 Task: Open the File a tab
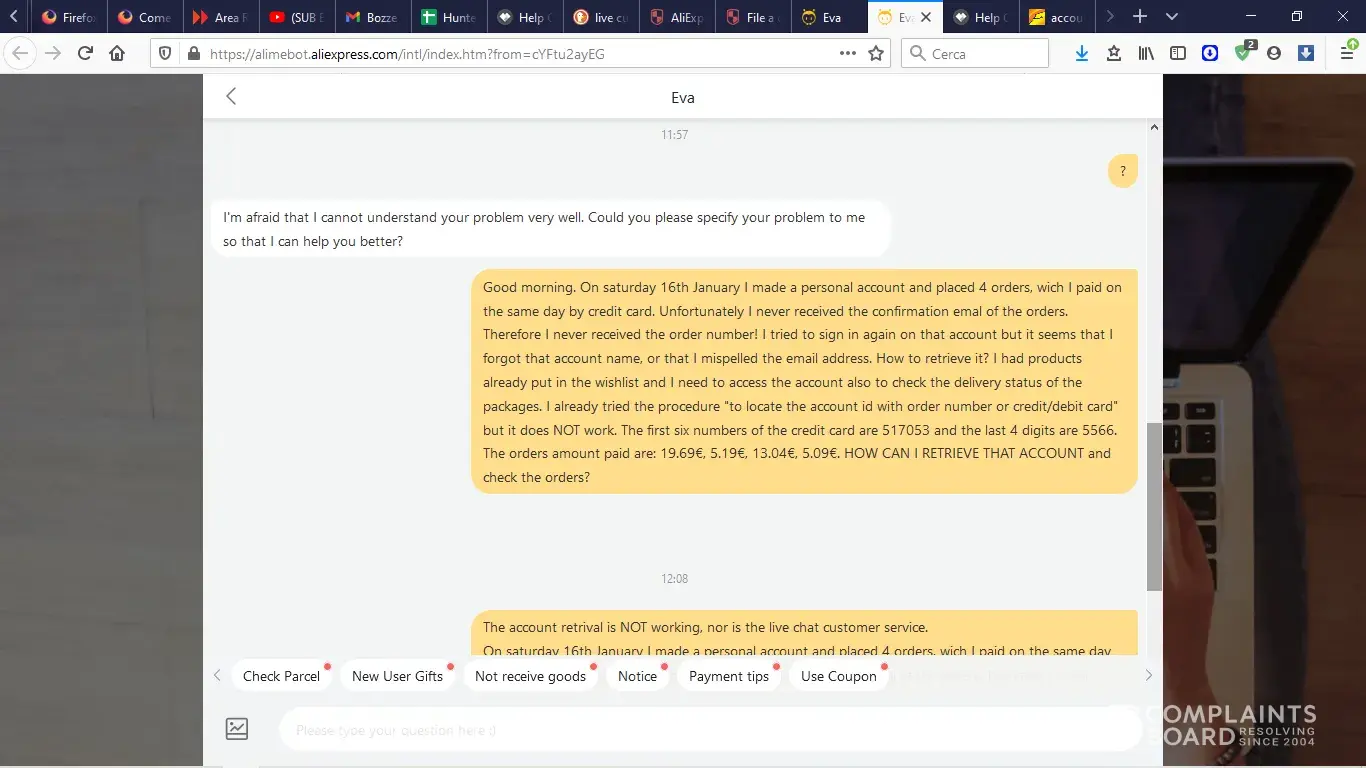(752, 17)
